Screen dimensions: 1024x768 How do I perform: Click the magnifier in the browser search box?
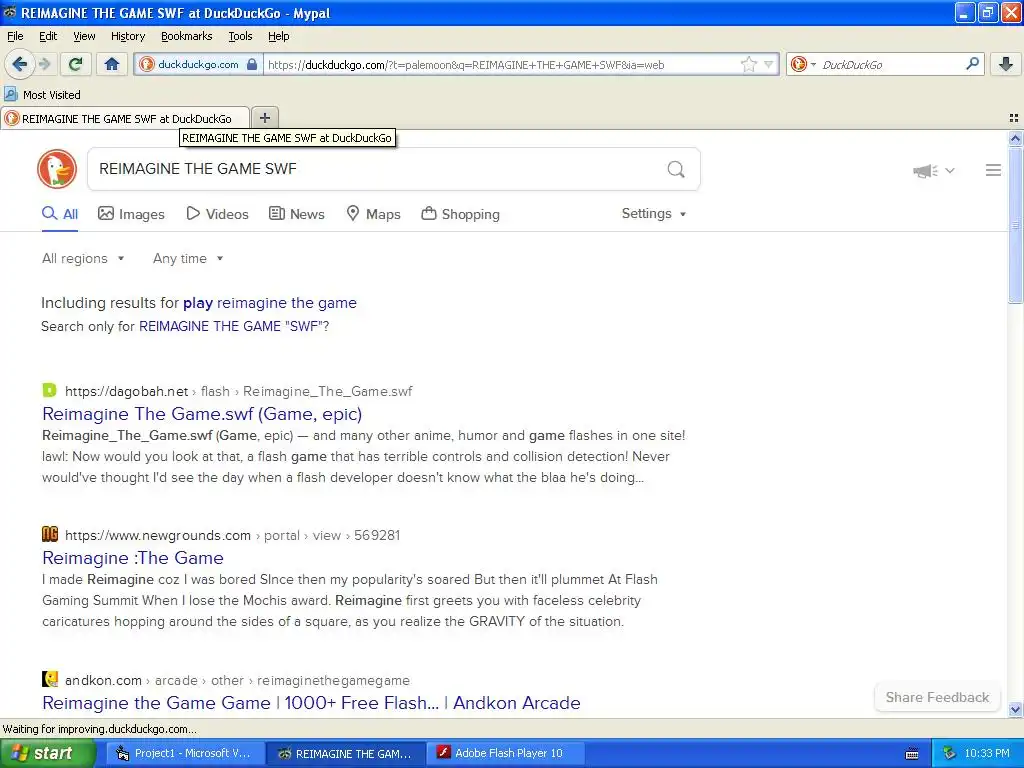point(972,64)
